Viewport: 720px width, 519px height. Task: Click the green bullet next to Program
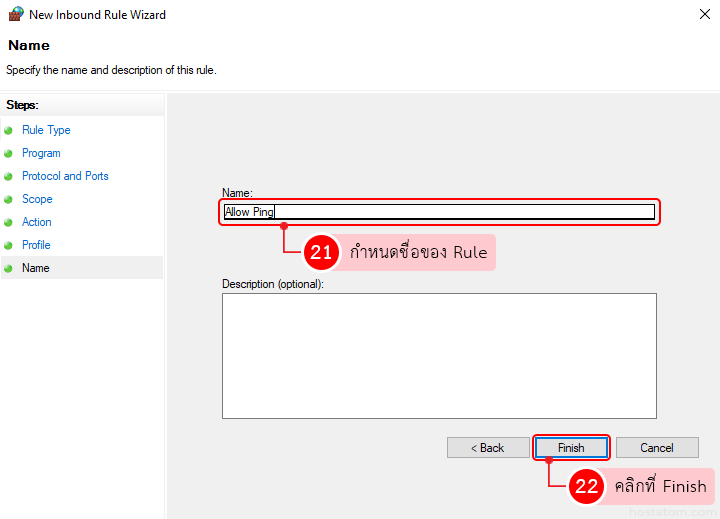click(x=9, y=154)
